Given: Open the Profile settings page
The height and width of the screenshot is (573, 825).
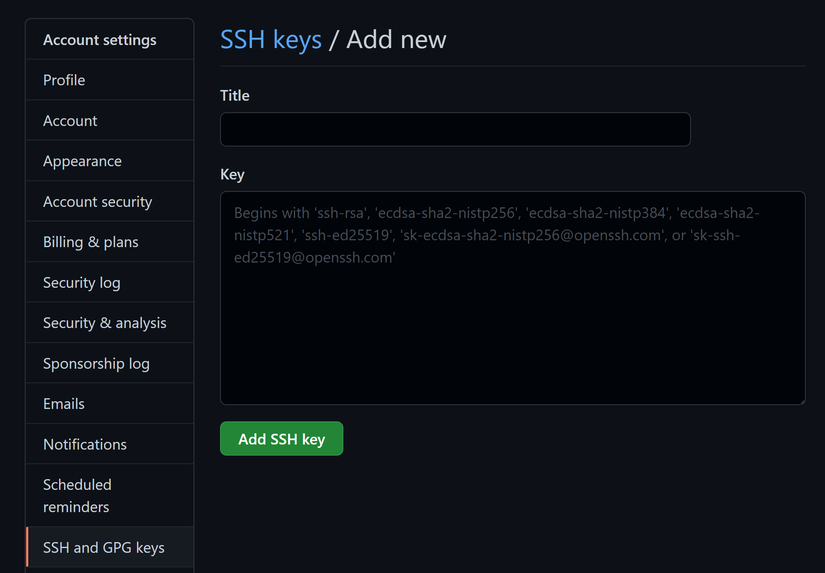Looking at the screenshot, I should [64, 80].
